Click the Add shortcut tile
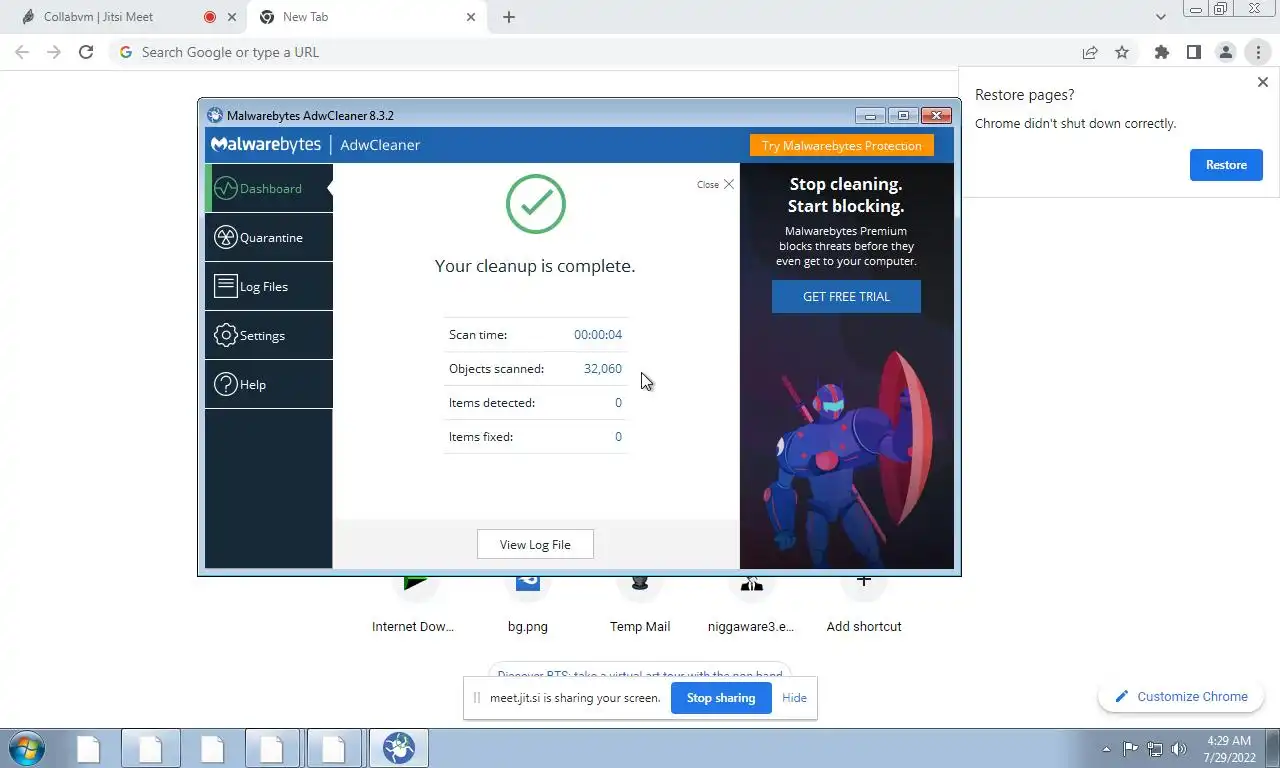The image size is (1280, 768). [864, 605]
